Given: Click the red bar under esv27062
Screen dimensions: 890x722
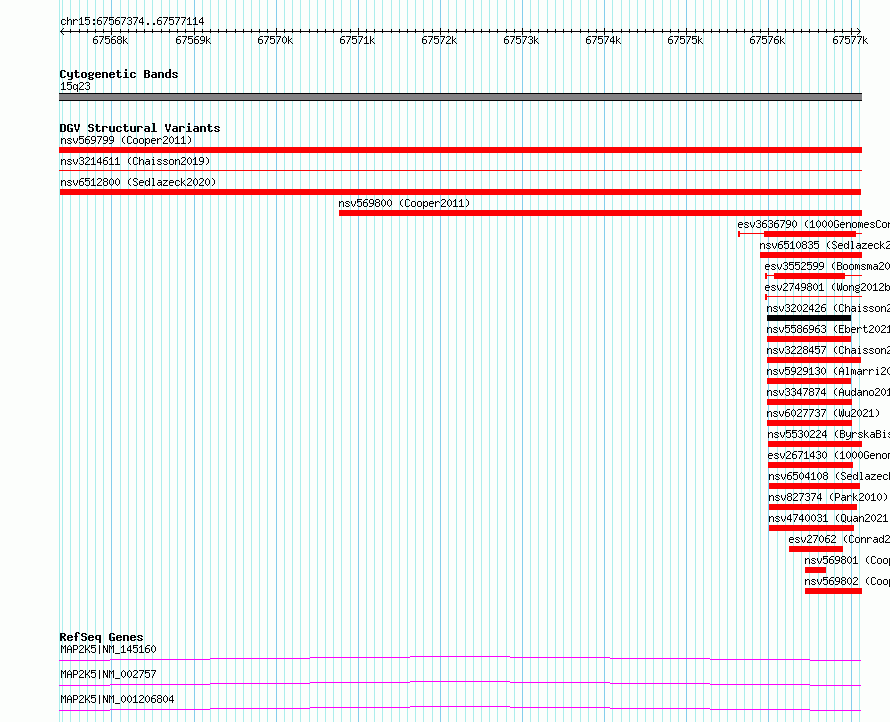Looking at the screenshot, I should point(816,549).
